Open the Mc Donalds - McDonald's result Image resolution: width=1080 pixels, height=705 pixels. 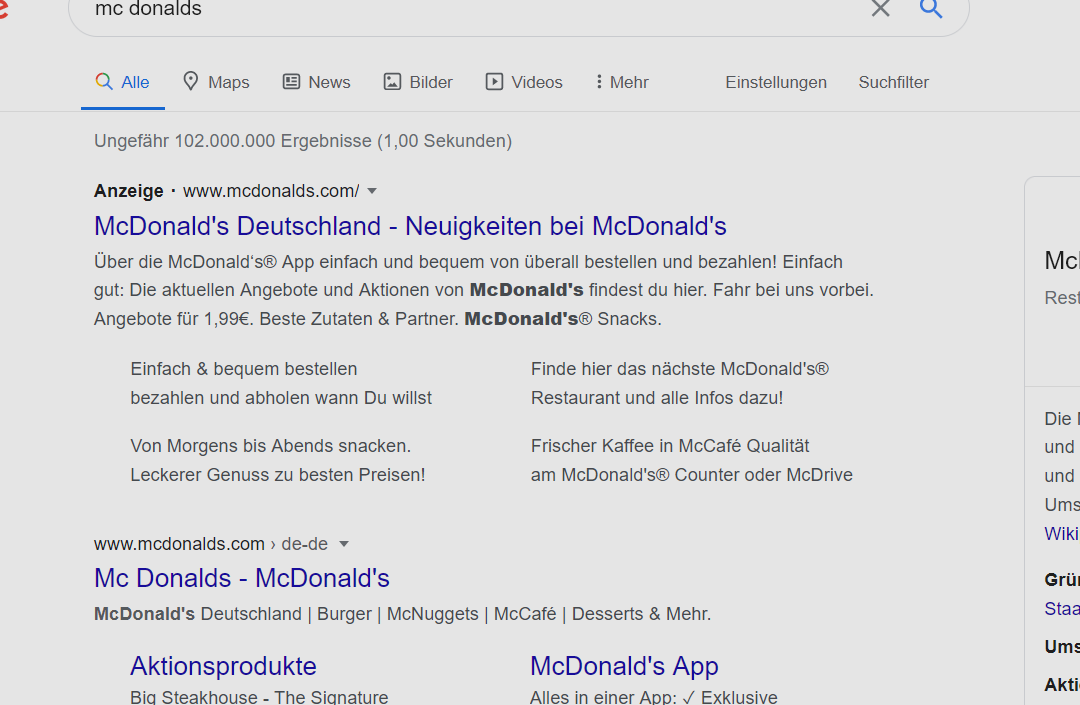click(x=242, y=578)
